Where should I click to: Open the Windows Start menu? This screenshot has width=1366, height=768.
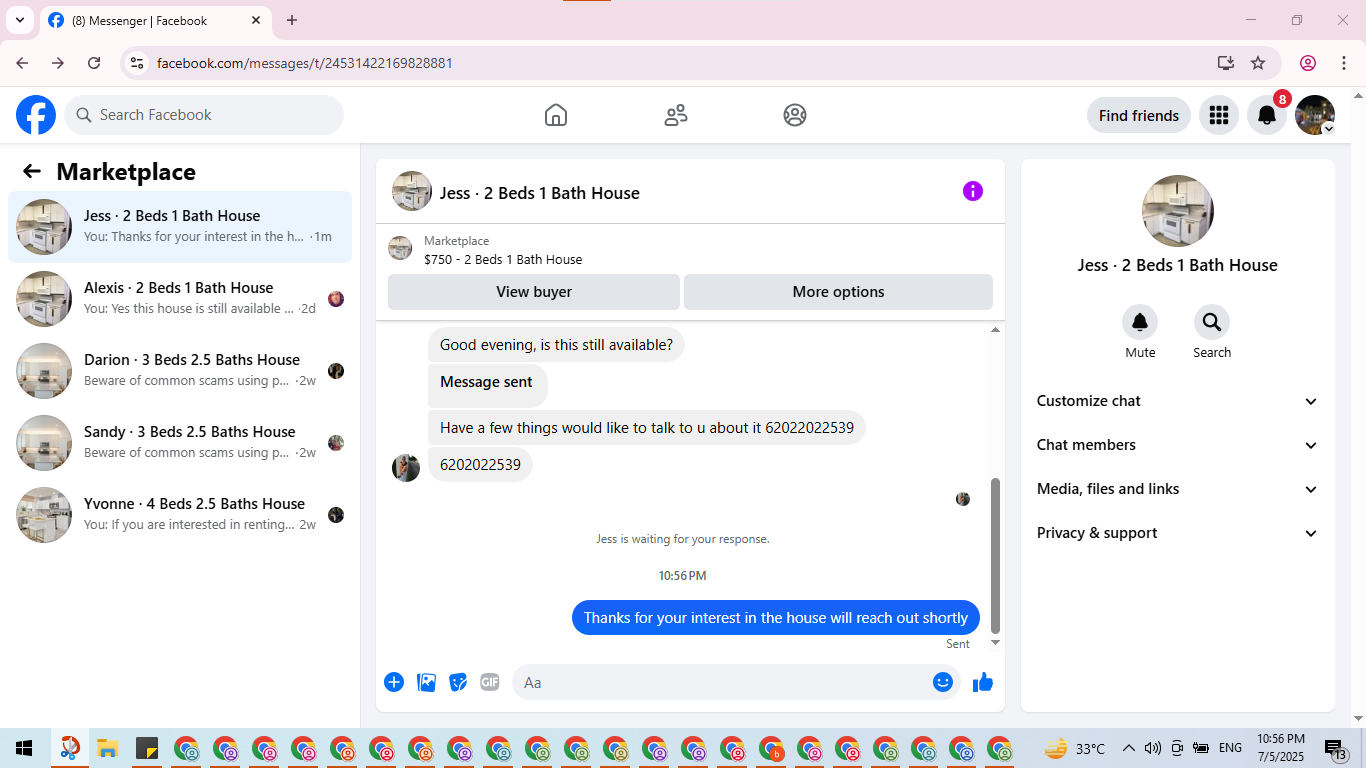(x=24, y=748)
